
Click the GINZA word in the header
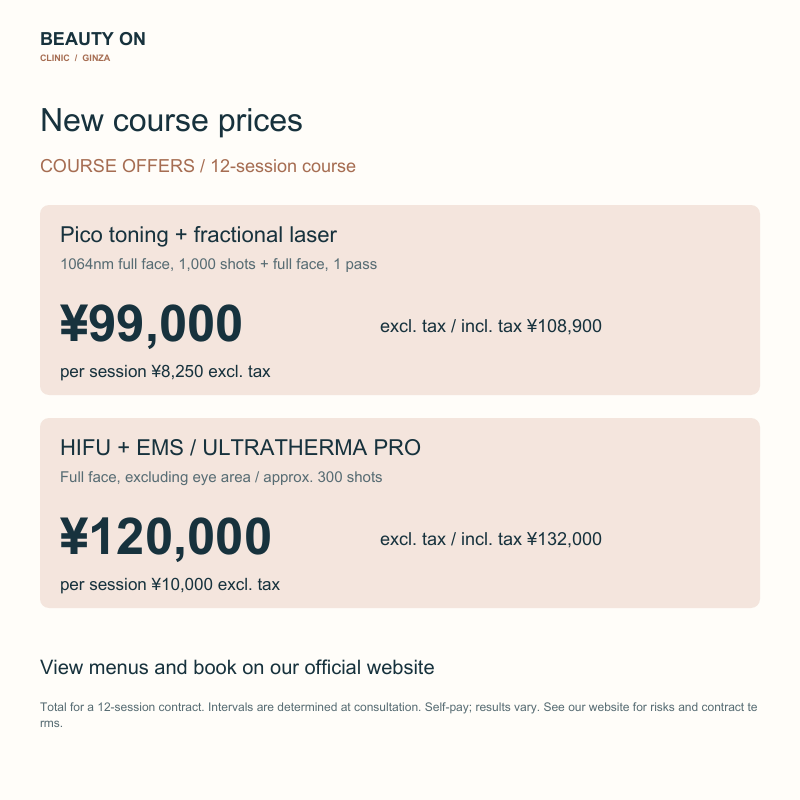point(96,58)
